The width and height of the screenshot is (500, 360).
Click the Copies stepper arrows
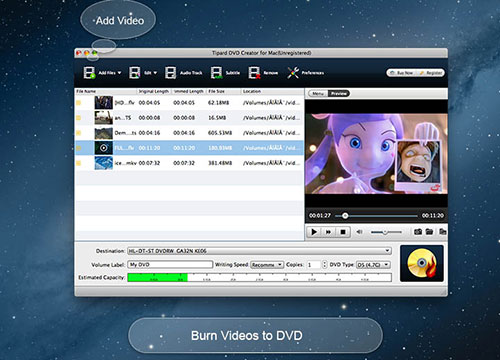pyautogui.click(x=324, y=265)
